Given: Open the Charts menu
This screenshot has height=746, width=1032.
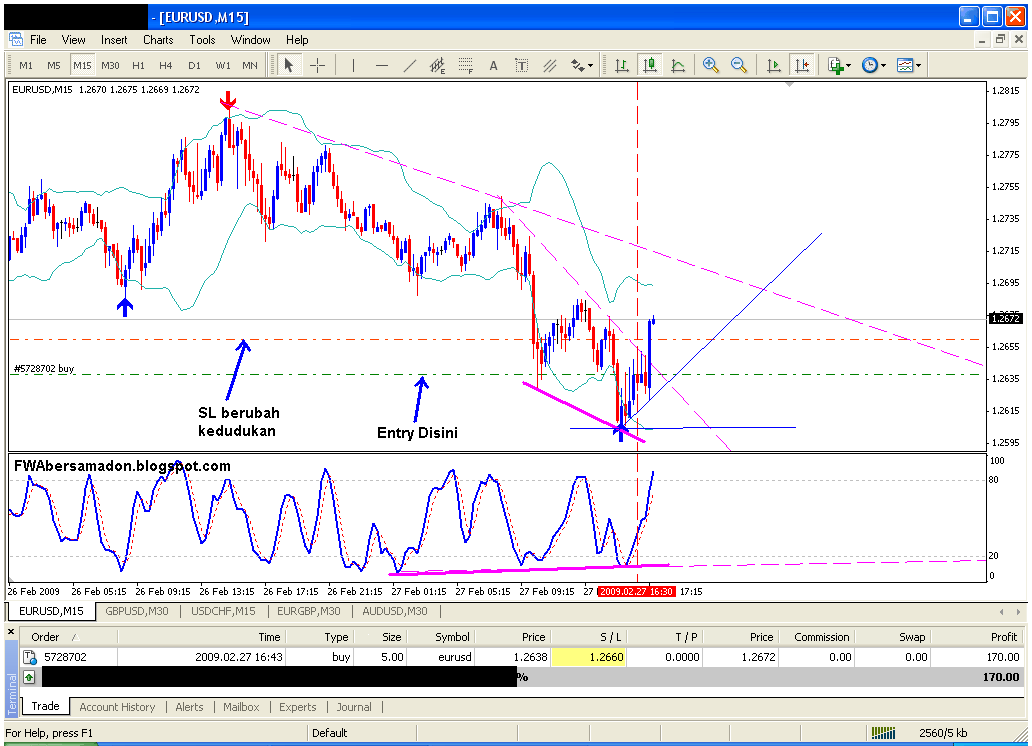Looking at the screenshot, I should [x=159, y=40].
